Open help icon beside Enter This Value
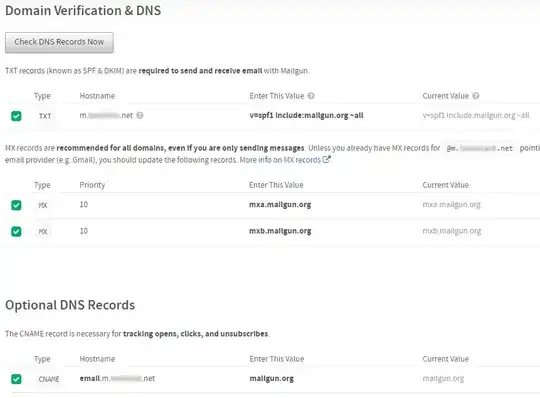The image size is (540, 398). 311,96
